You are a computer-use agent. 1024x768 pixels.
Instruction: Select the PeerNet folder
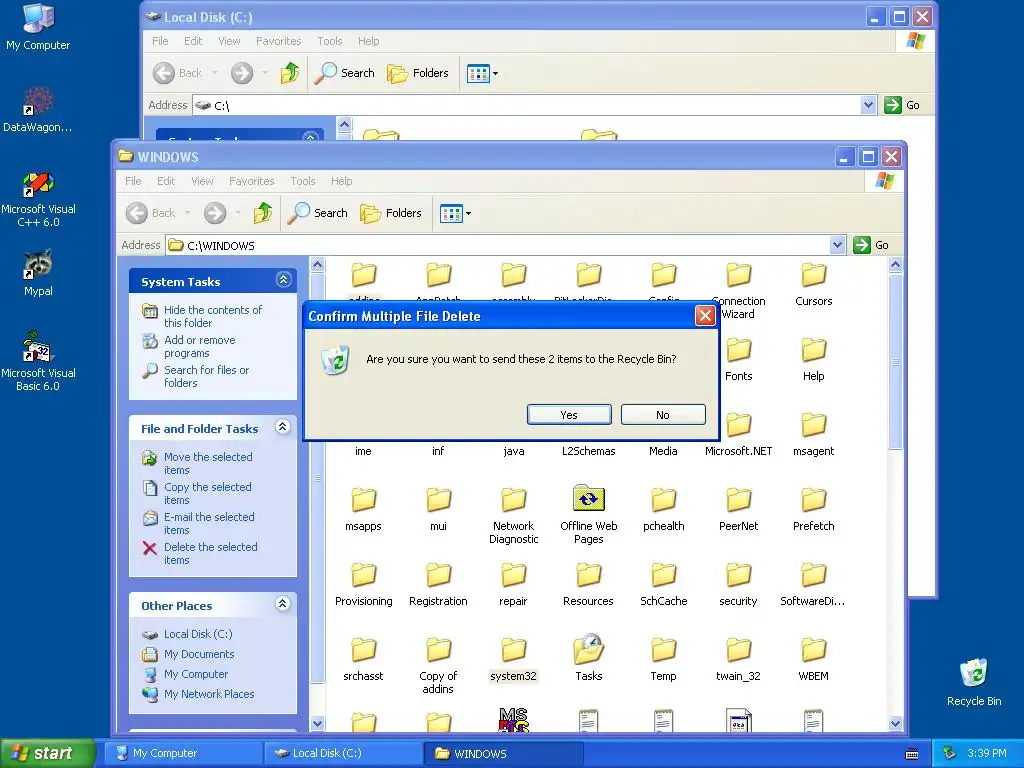(738, 509)
